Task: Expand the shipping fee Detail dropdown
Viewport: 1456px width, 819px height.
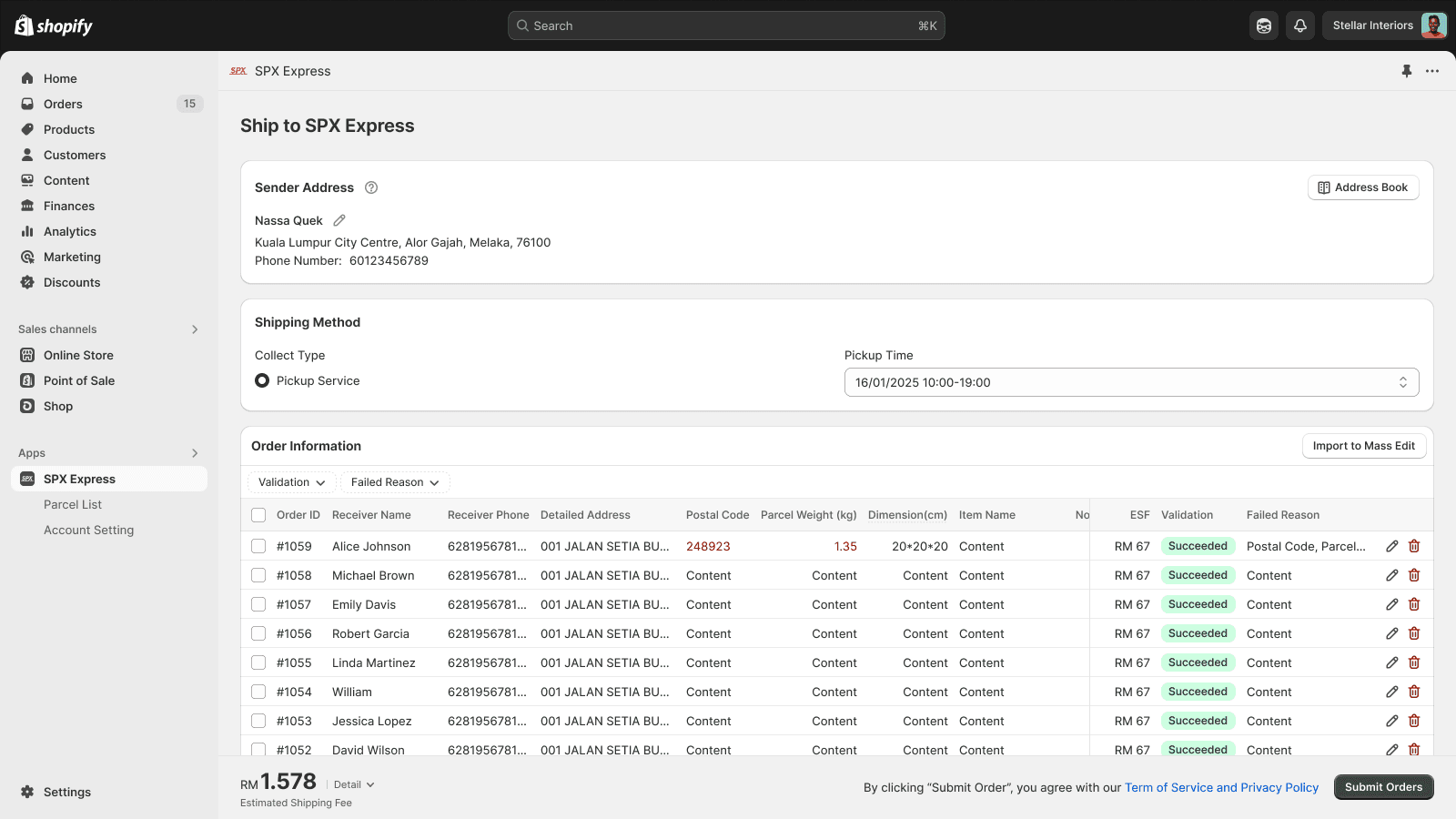Action: [x=354, y=784]
